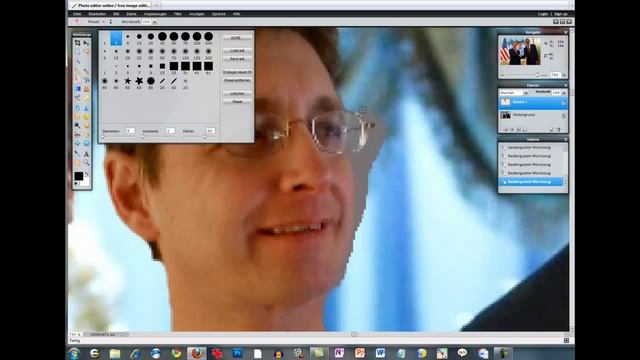Open the Bearbeiten menu

[x=97, y=14]
